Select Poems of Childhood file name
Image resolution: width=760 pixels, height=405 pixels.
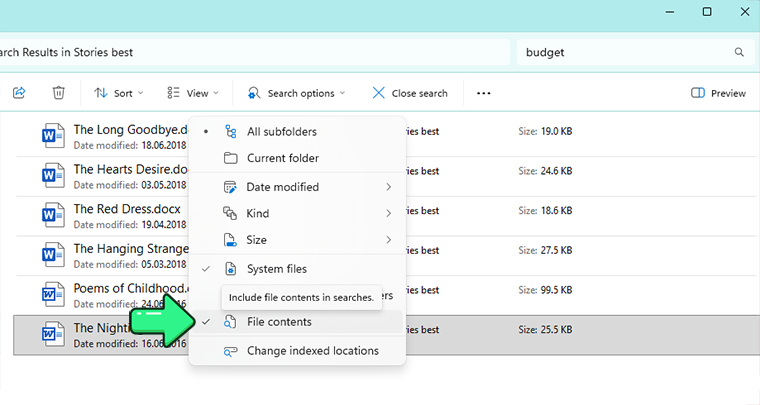[x=131, y=289]
